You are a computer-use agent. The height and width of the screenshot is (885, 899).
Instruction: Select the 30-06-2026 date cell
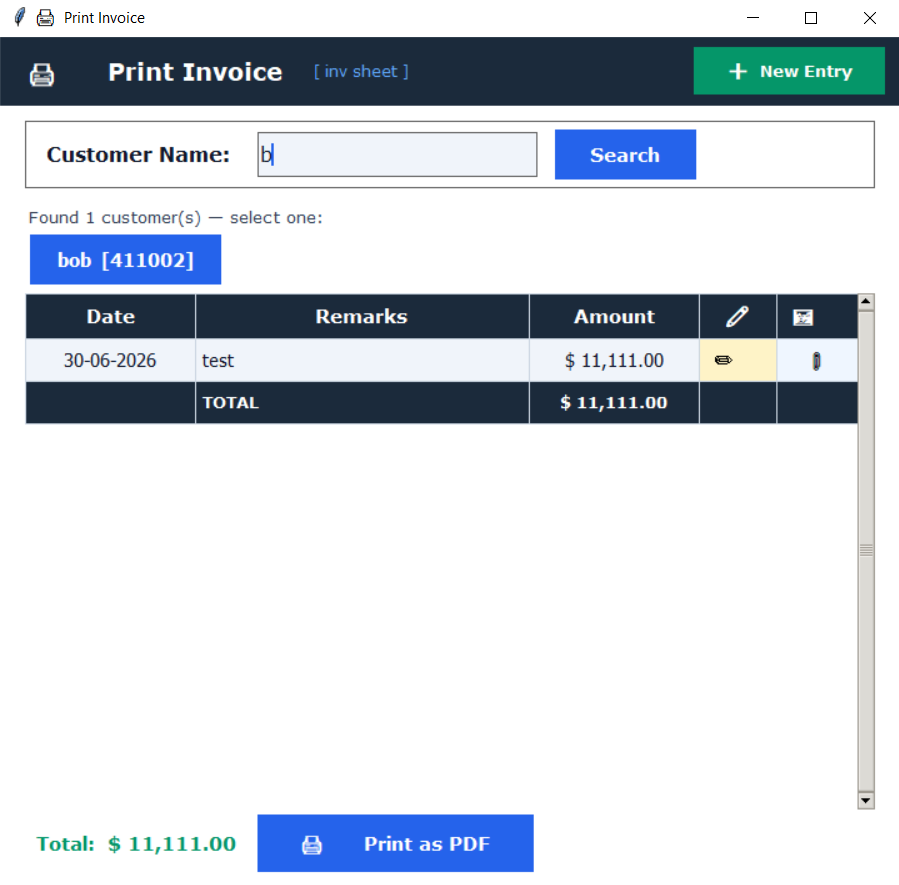click(x=110, y=361)
